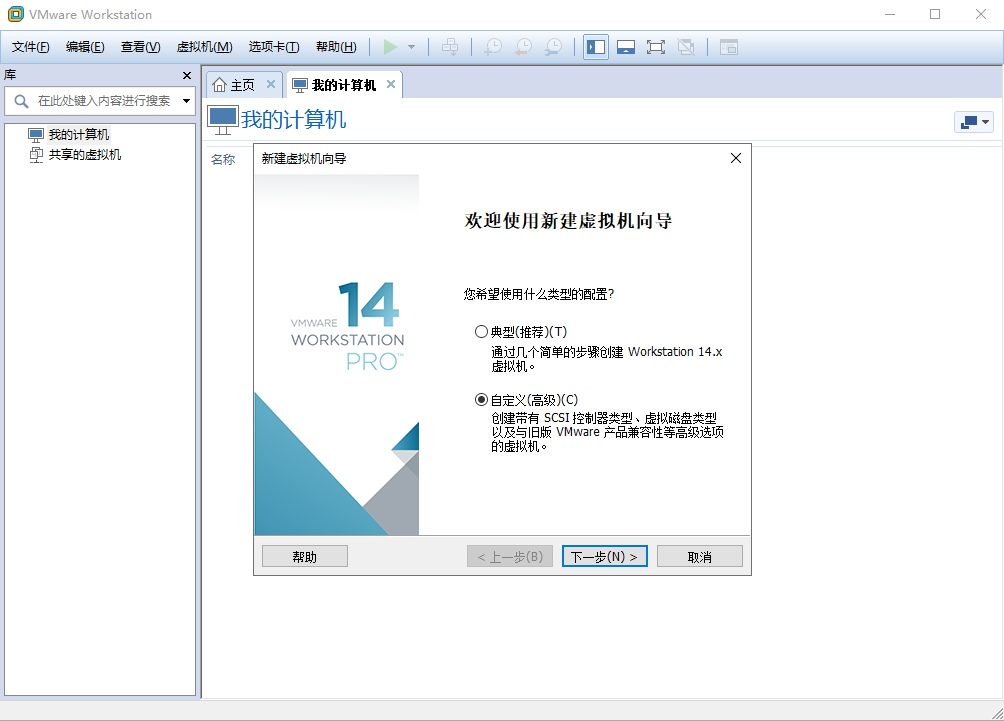
Task: Toggle the thumbnail bar view icon
Action: [x=626, y=47]
